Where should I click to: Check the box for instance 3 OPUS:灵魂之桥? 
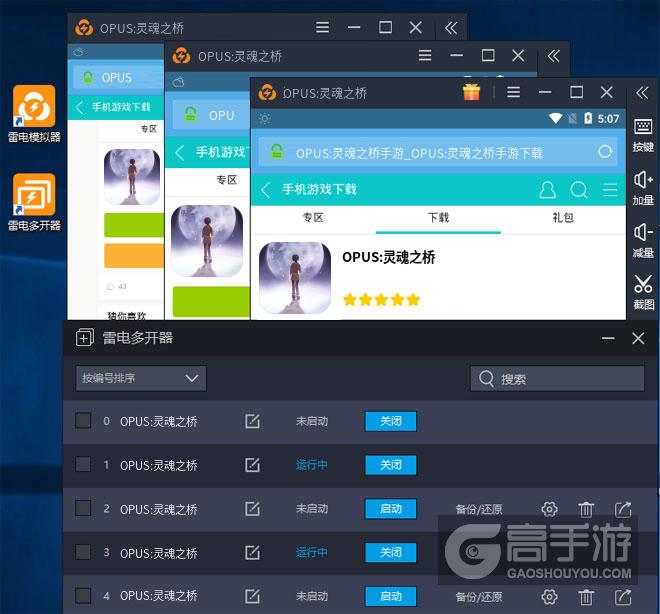83,552
